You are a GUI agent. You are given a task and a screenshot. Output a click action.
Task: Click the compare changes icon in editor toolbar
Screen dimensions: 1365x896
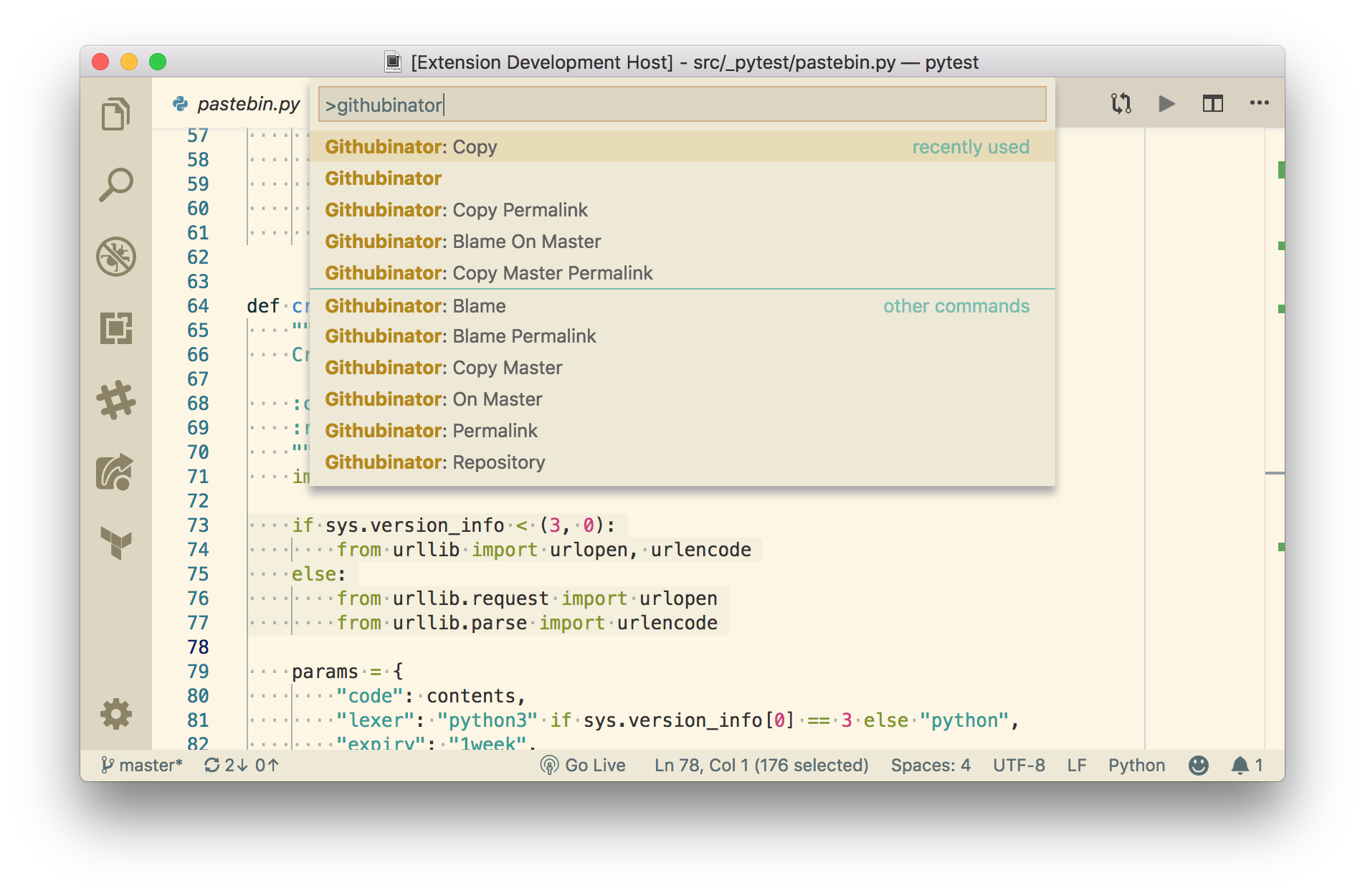coord(1121,103)
